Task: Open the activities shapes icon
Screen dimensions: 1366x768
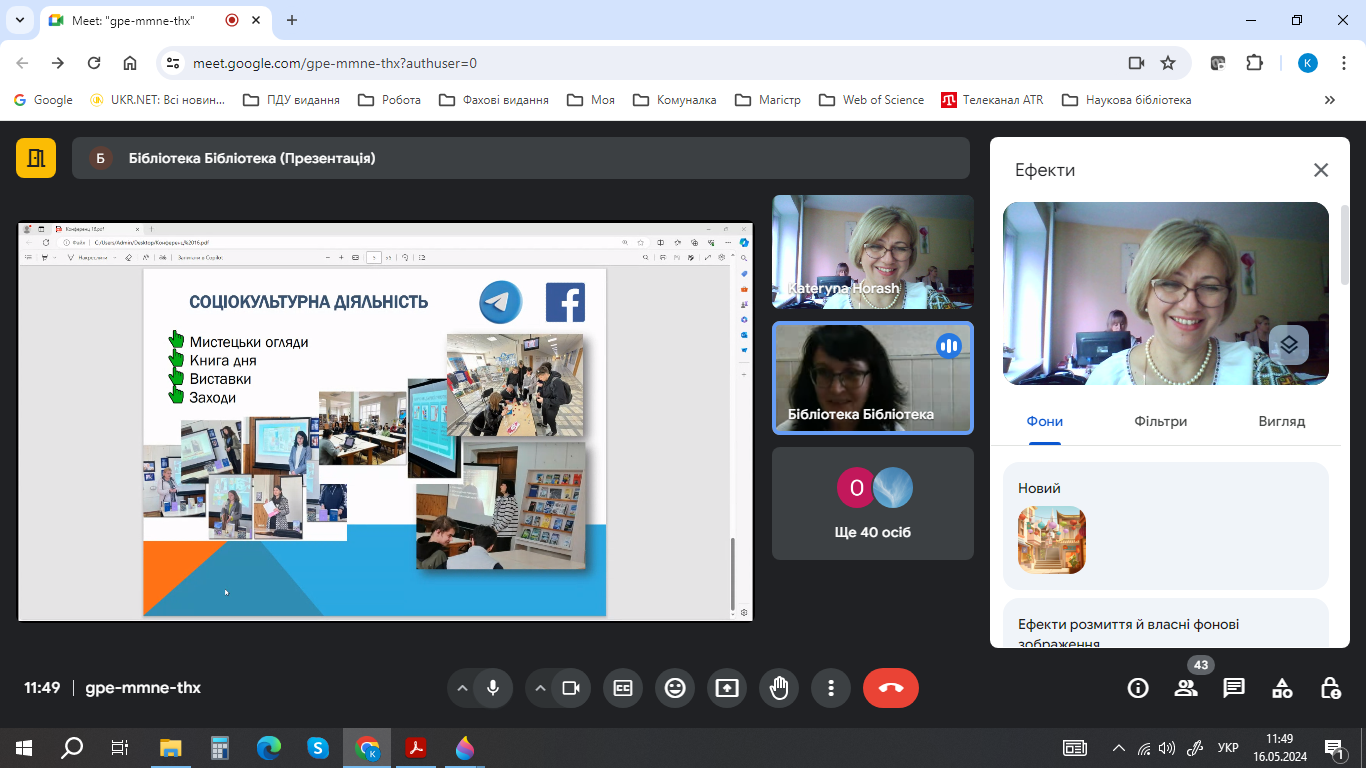Action: coord(1282,688)
